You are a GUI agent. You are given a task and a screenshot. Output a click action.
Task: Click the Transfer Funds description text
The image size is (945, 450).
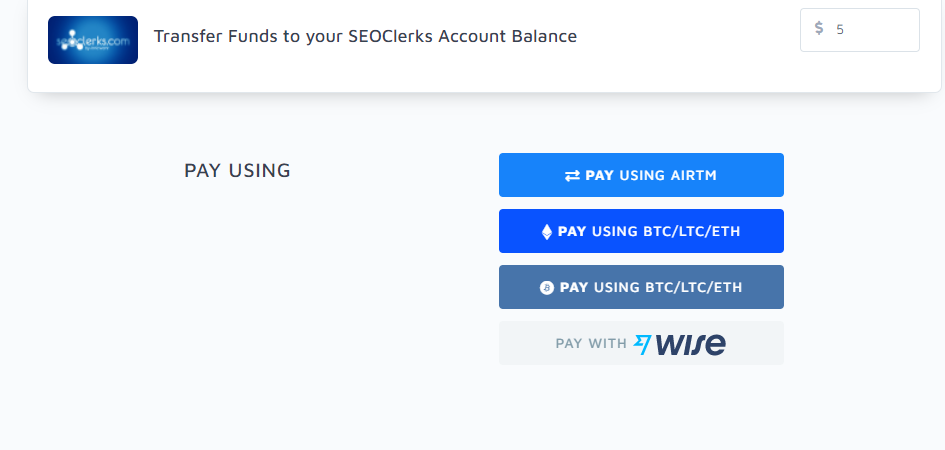click(365, 37)
